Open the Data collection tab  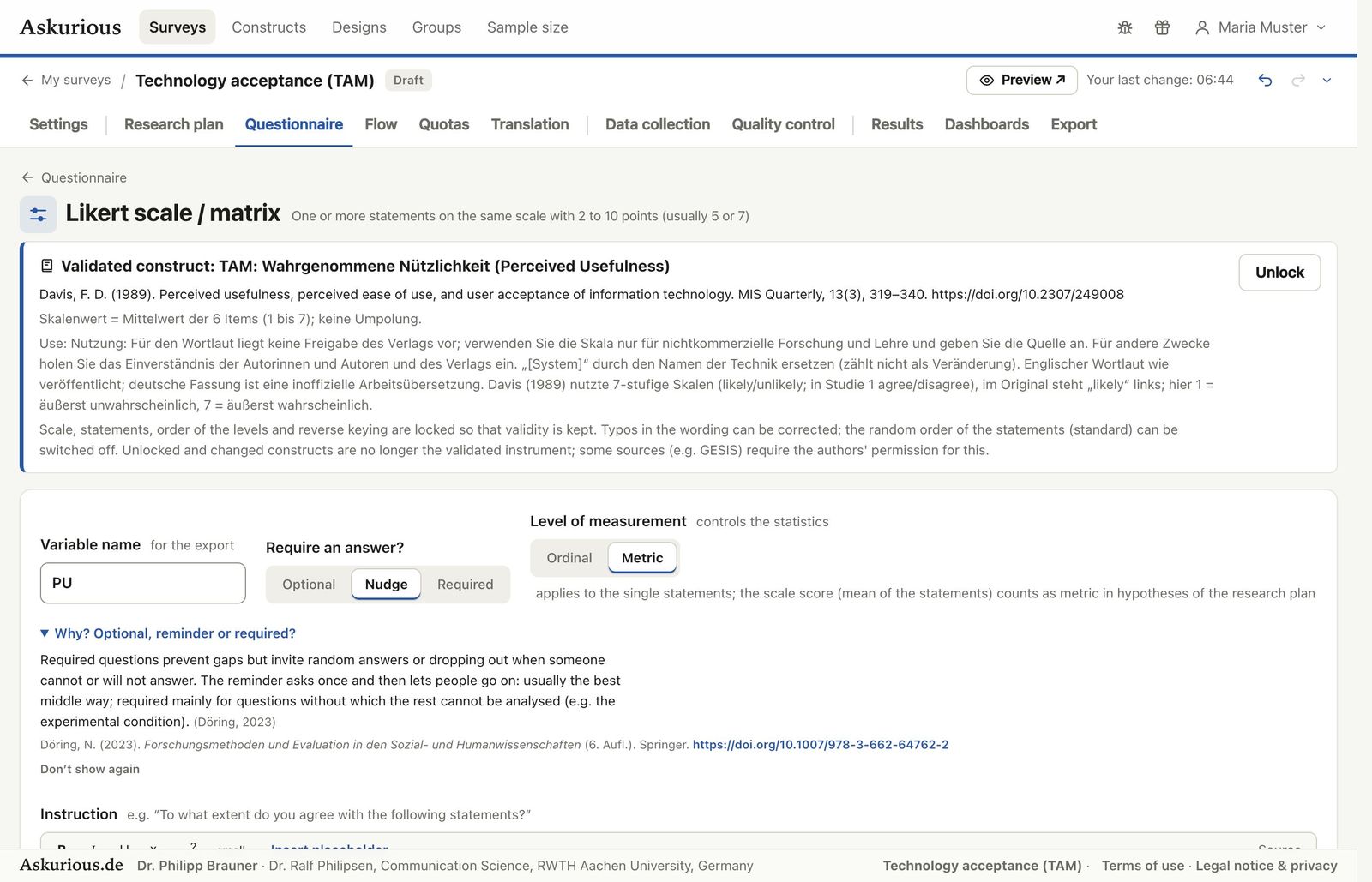[658, 124]
